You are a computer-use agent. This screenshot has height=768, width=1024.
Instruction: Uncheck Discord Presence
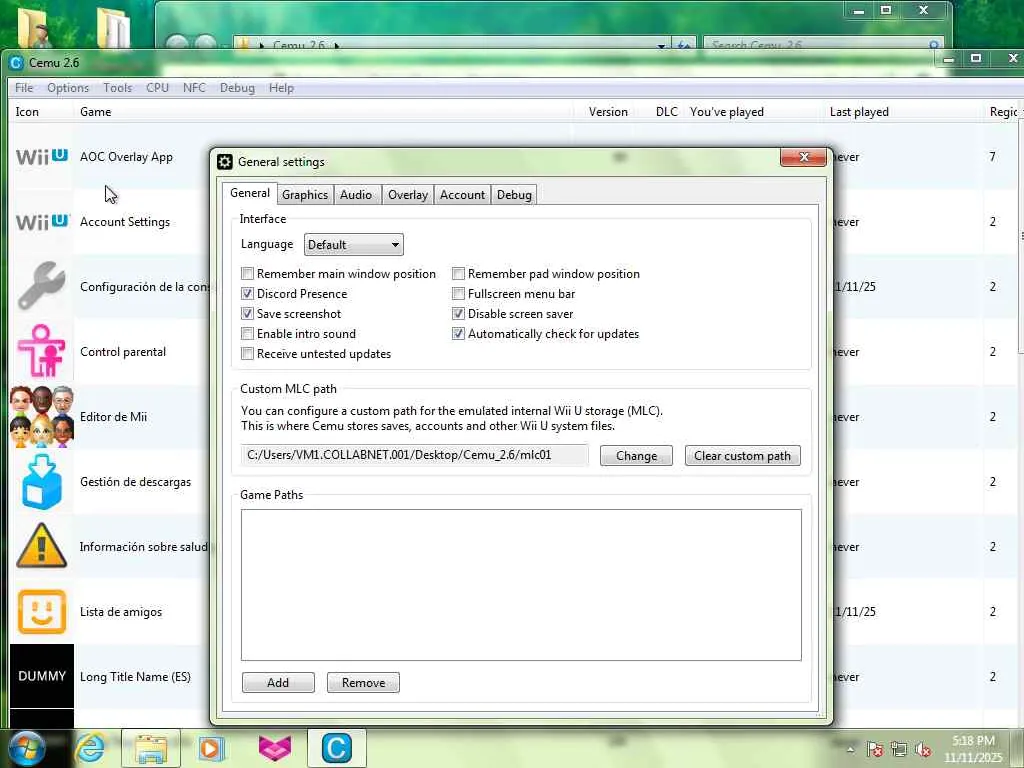tap(248, 294)
